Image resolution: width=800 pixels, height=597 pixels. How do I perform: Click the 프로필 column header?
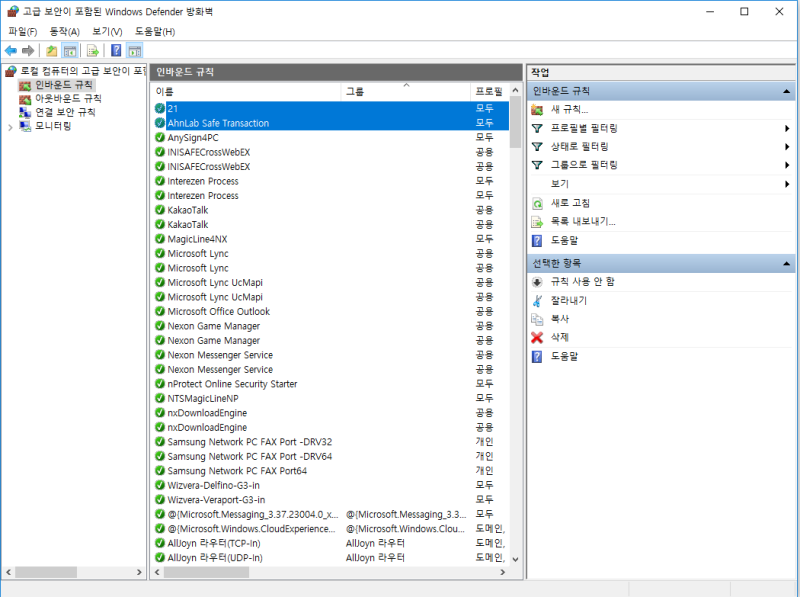pyautogui.click(x=489, y=92)
